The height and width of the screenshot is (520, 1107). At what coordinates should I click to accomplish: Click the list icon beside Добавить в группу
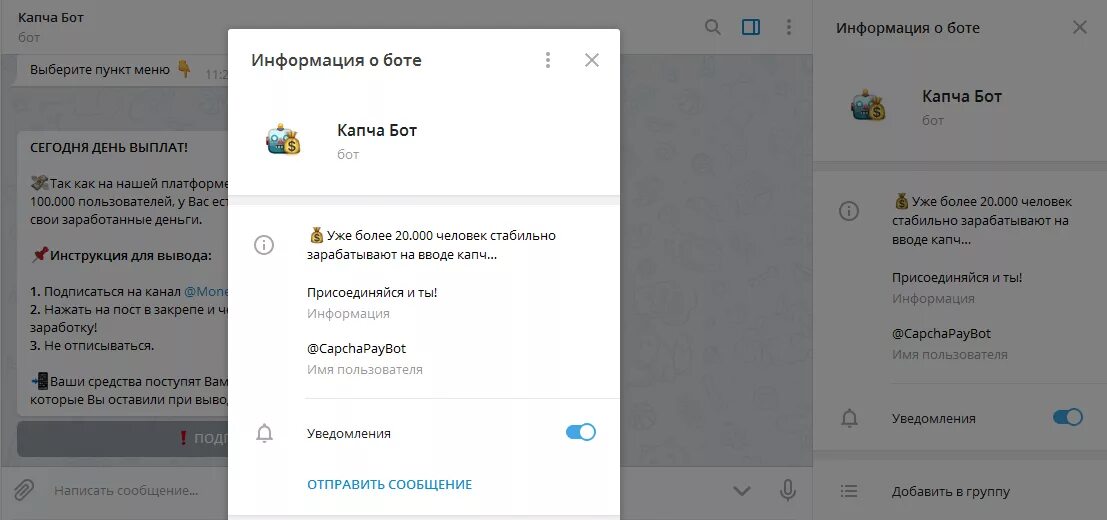pyautogui.click(x=849, y=490)
